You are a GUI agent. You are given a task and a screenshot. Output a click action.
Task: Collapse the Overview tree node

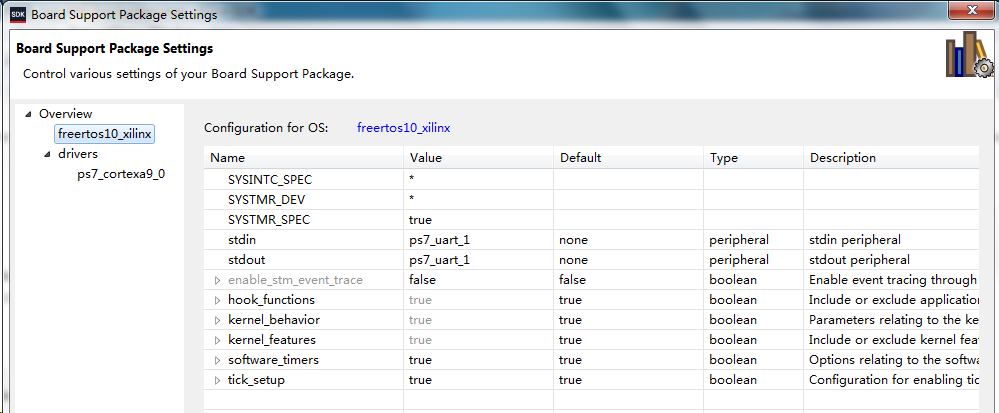click(28, 114)
